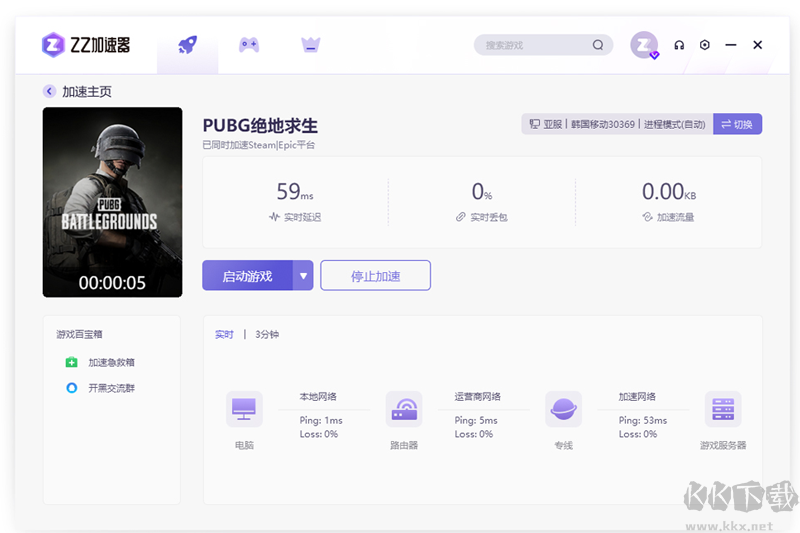The image size is (800, 533).
Task: Click the magnifier search icon
Action: tap(598, 45)
